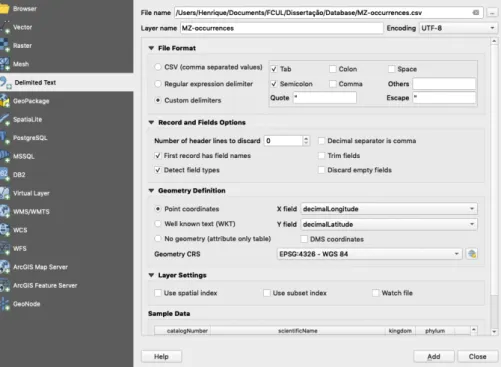Uncheck the Semicolon delimiter checkbox

[x=274, y=84]
